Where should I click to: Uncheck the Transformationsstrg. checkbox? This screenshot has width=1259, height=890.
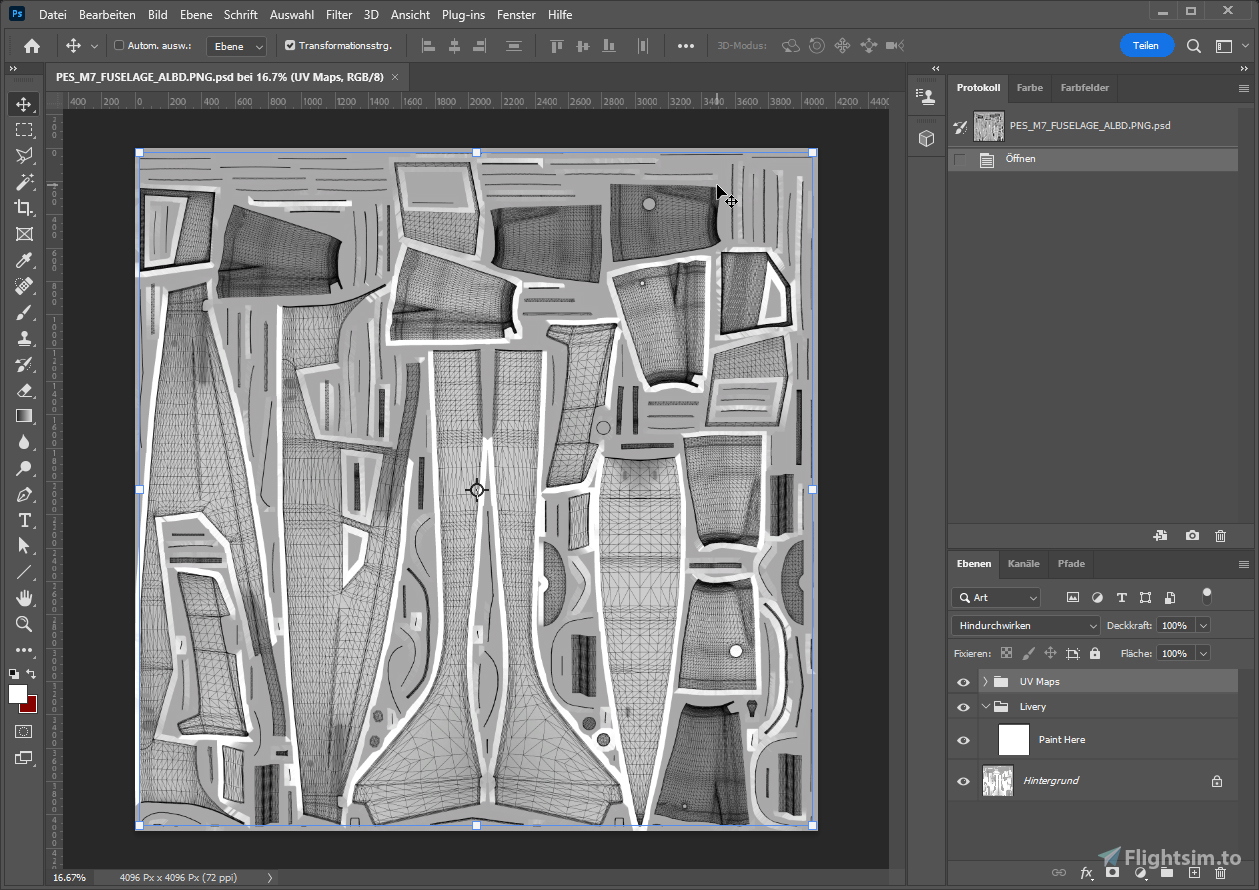(x=290, y=45)
